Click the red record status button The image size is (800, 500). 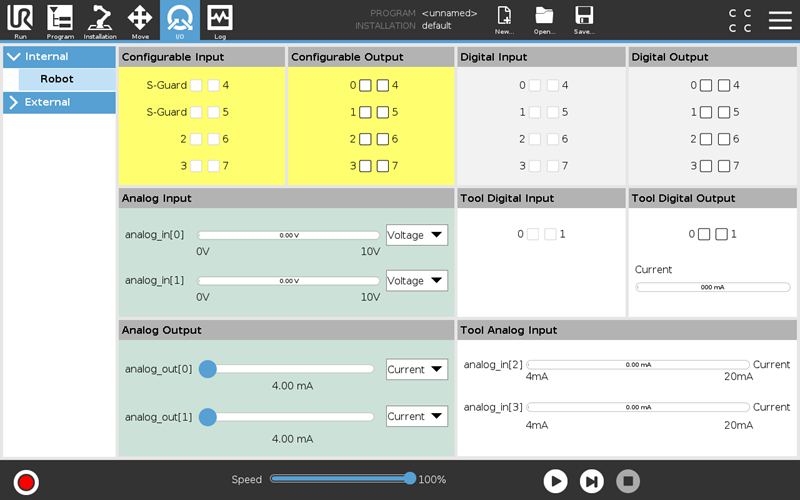coord(27,482)
